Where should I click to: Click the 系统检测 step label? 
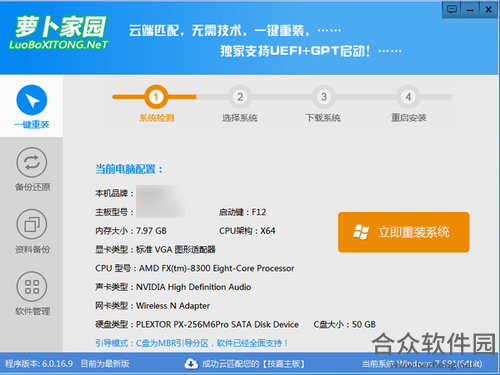click(x=156, y=118)
